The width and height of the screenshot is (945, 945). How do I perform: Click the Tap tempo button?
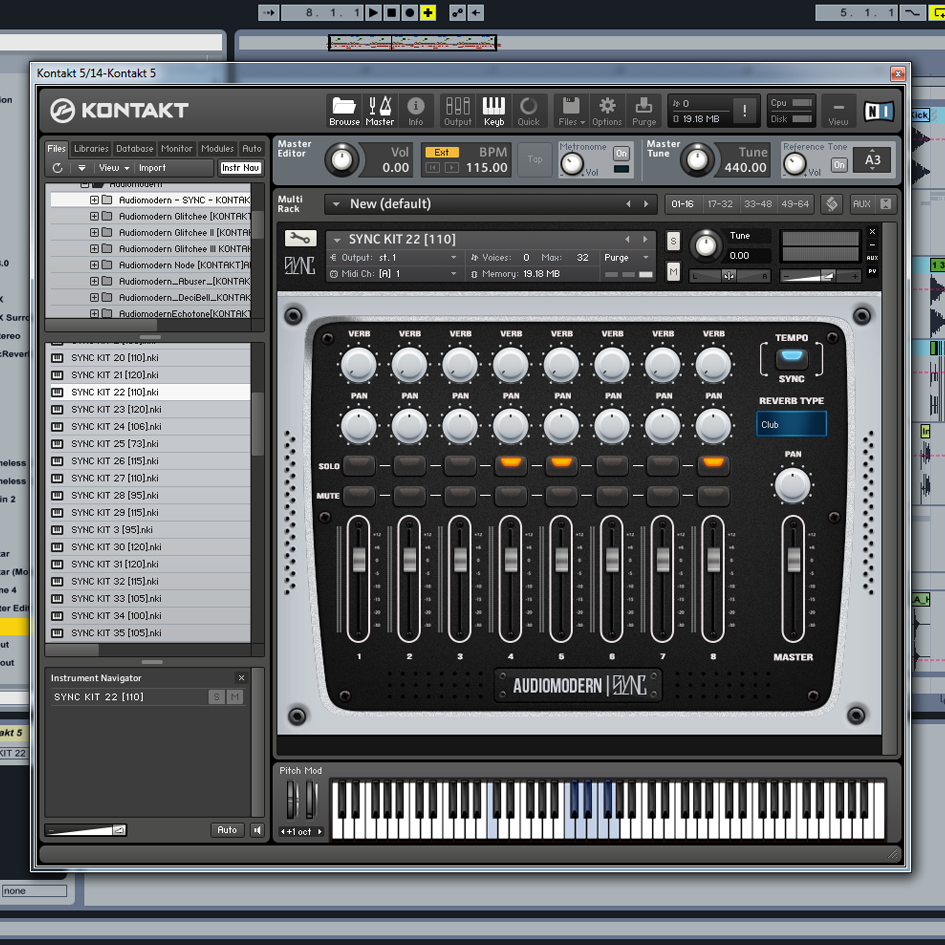coord(535,160)
